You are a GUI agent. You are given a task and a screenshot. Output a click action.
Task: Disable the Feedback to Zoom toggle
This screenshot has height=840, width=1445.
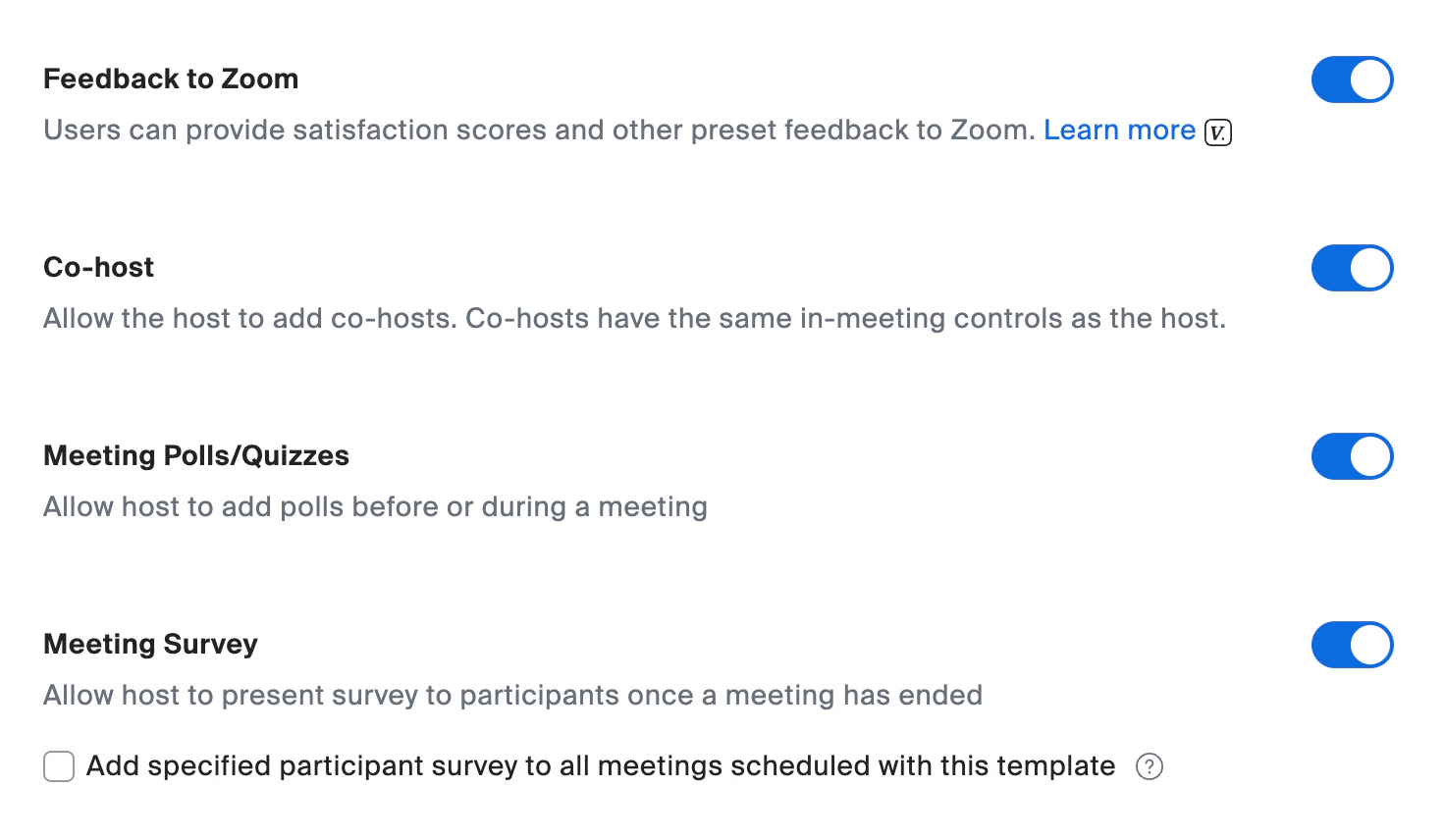tap(1353, 79)
